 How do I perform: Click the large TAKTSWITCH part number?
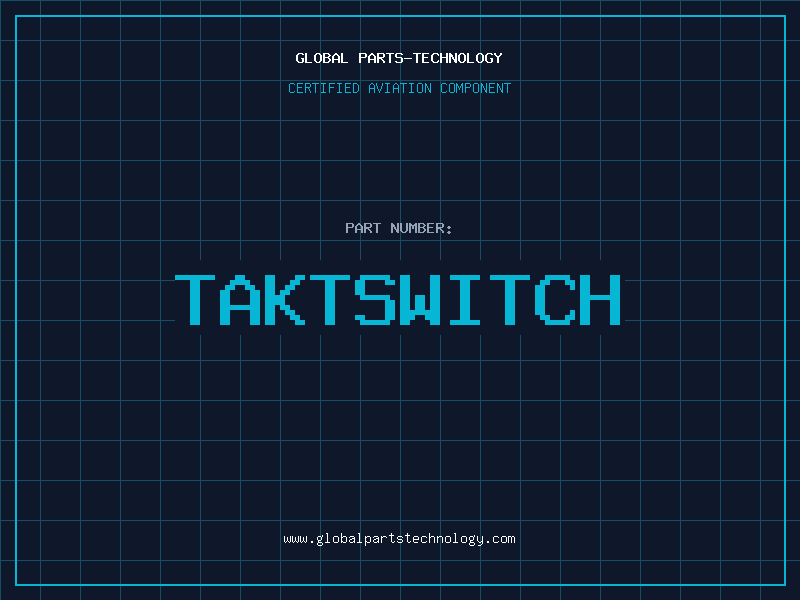pos(398,300)
